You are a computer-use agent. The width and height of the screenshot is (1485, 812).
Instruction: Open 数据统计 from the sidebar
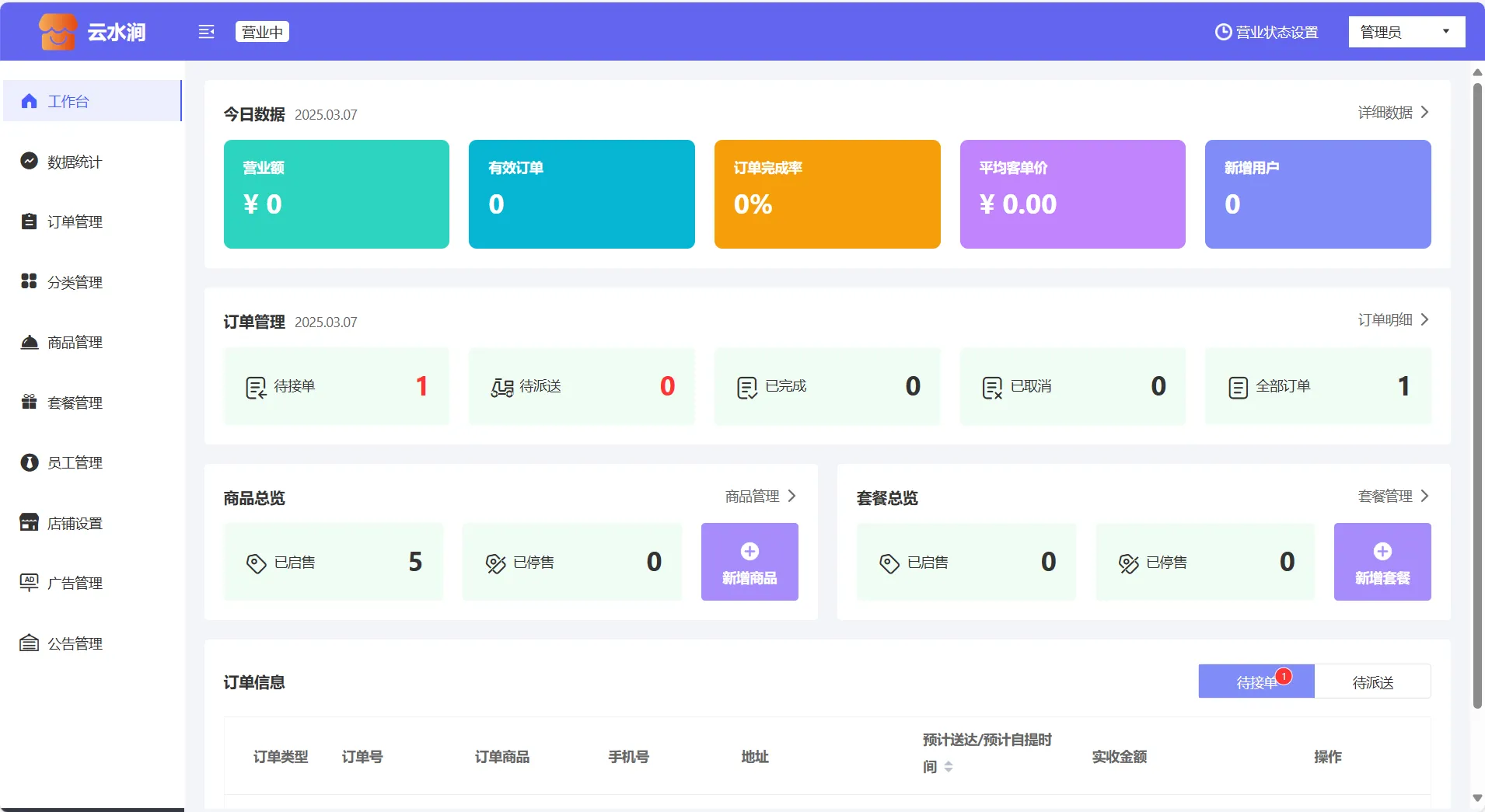click(75, 162)
